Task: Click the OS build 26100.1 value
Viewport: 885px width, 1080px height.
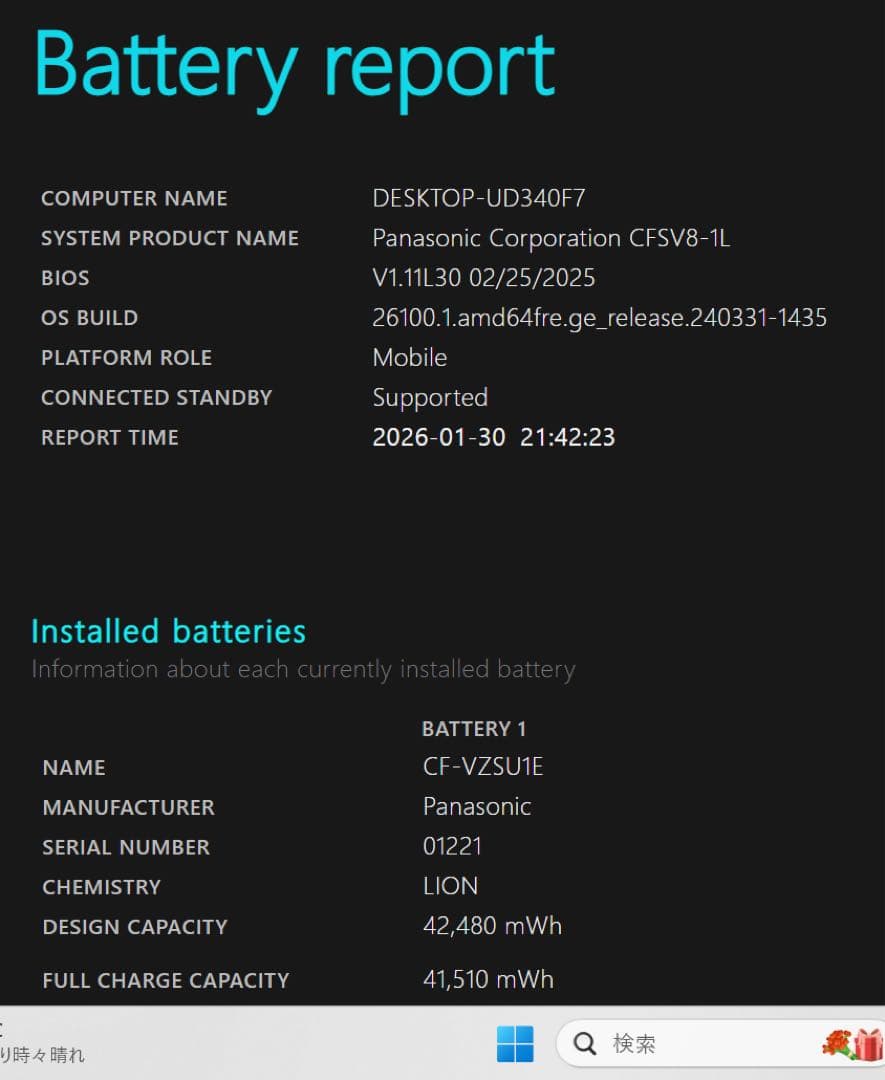Action: click(599, 318)
